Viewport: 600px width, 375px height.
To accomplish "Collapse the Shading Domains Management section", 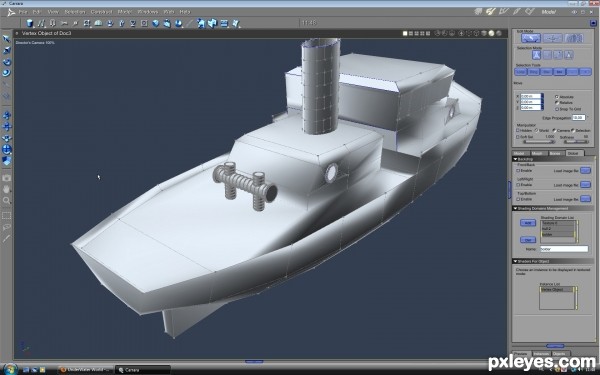I will click(x=515, y=209).
